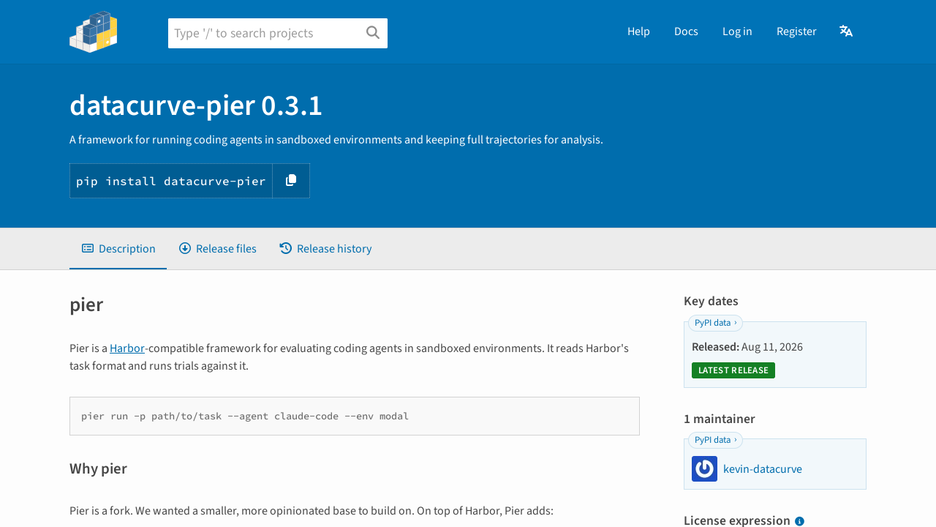Screen dimensions: 936x527
Task: Click the LATEST RELEASE badge
Action: pos(733,370)
